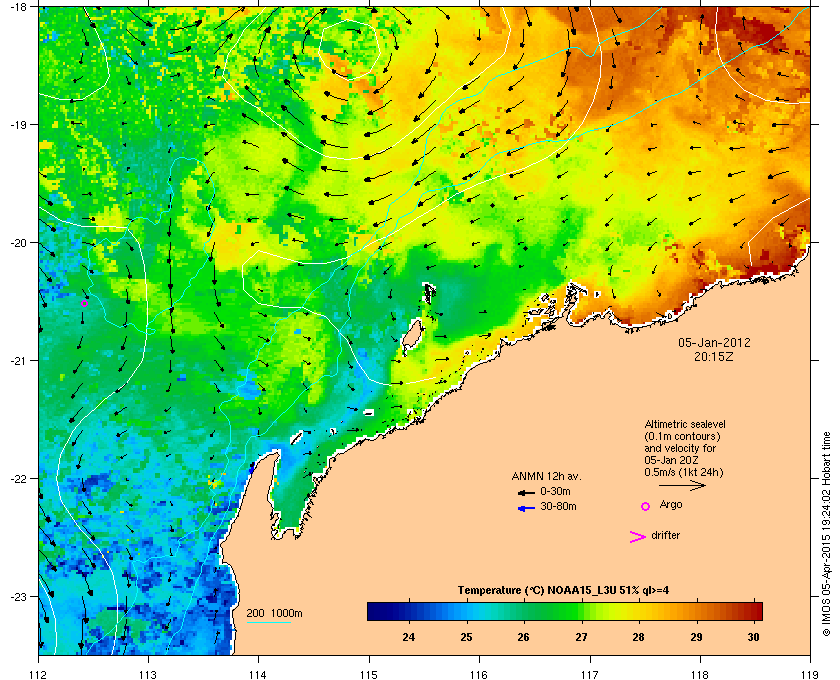Click the '0.5m/s (1kt 24h)' text
Screen dimensions: 840x680
(684, 472)
